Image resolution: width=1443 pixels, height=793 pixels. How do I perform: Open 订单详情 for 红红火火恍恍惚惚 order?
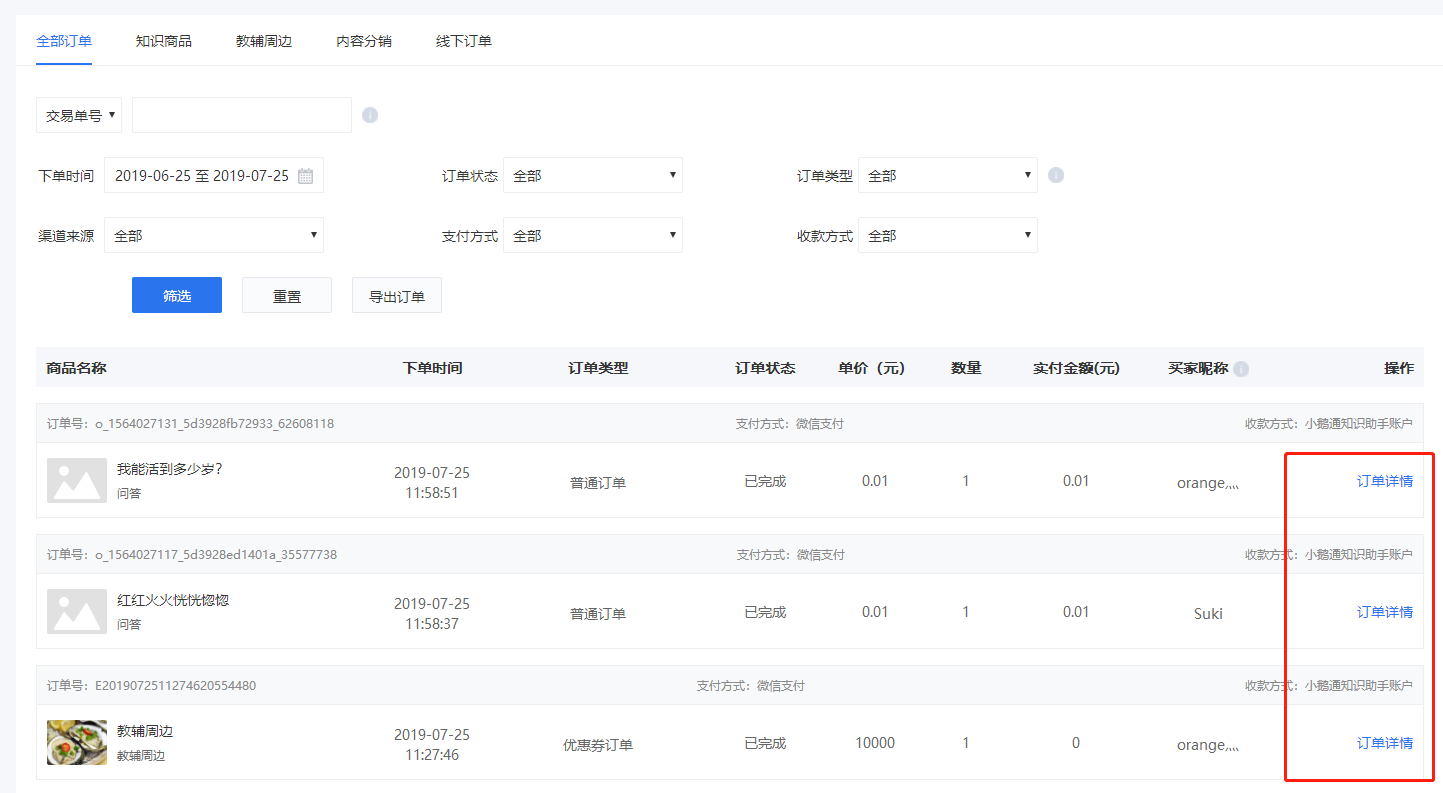click(1385, 612)
